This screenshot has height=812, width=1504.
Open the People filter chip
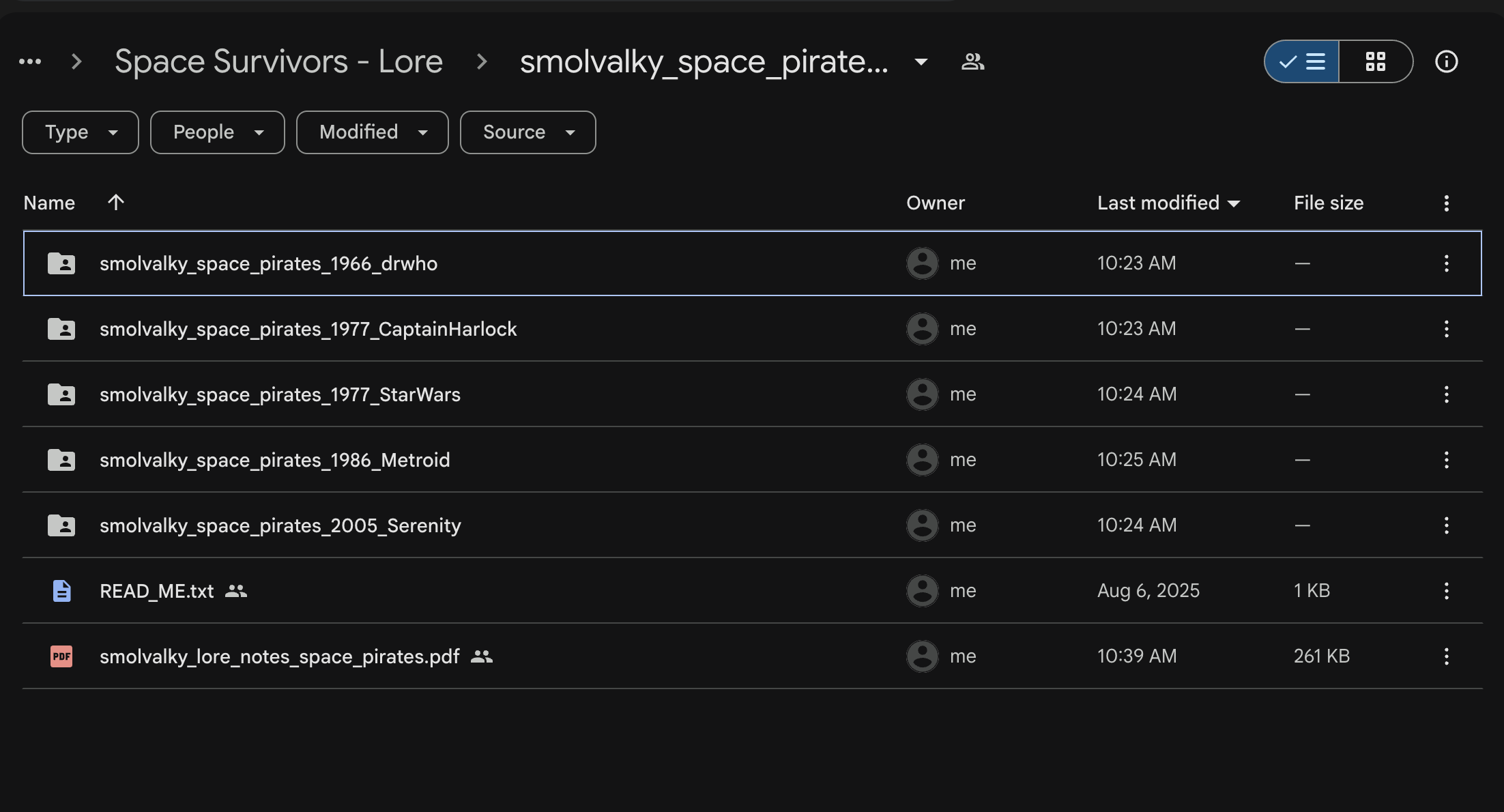(x=217, y=132)
